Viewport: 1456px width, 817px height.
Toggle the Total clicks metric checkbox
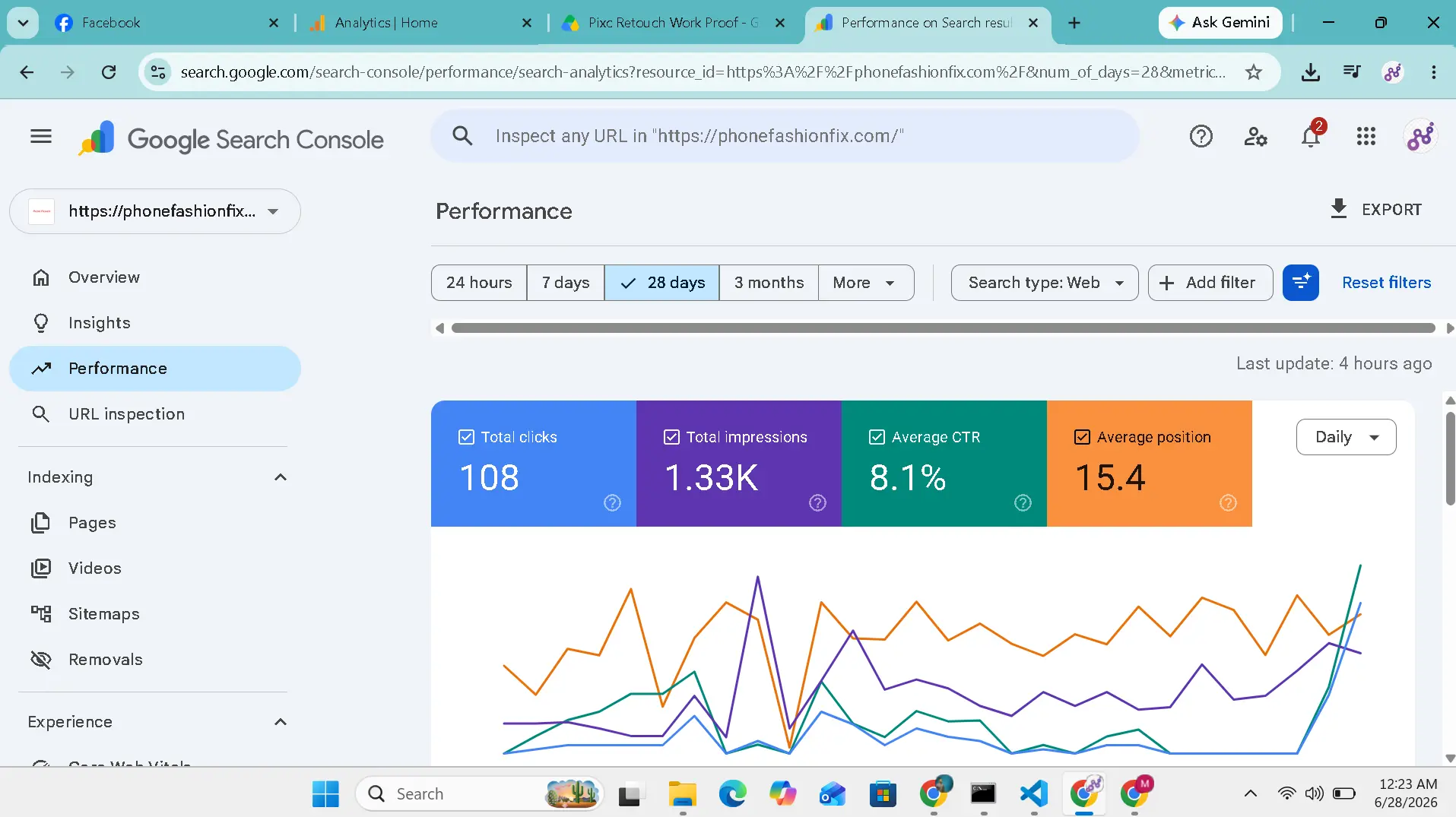[466, 437]
